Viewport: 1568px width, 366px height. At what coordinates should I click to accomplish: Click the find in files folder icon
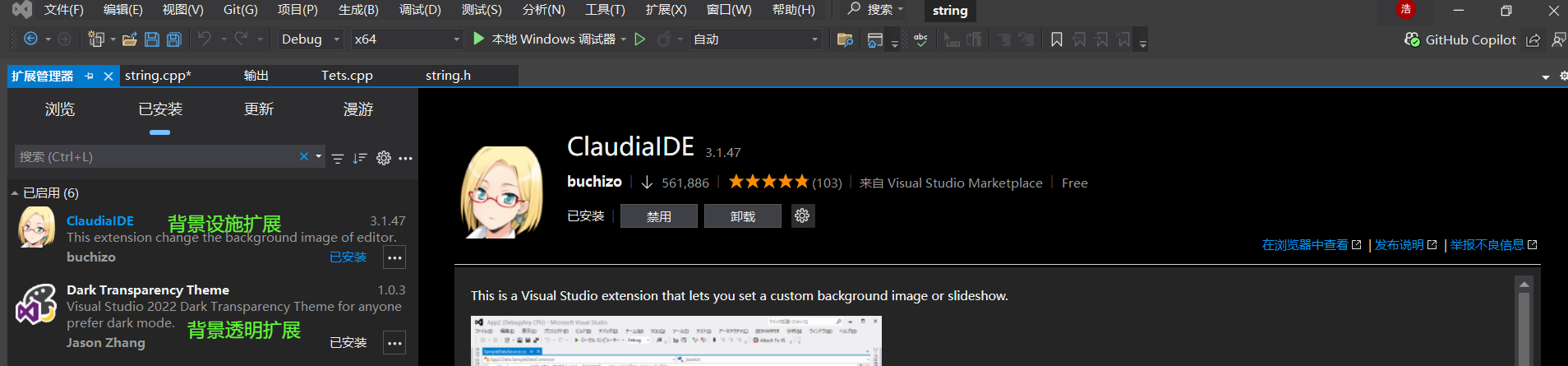[845, 39]
